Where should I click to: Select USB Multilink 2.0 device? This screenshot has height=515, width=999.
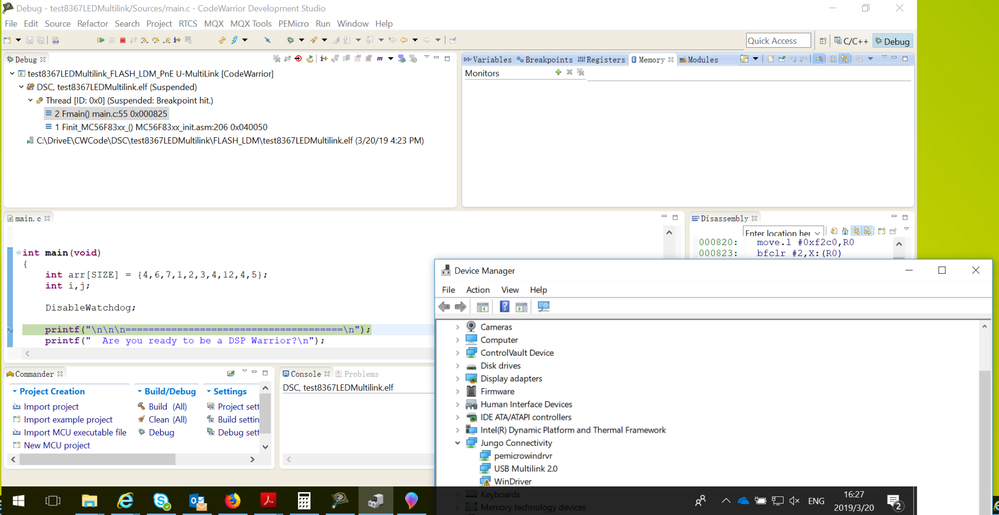pos(526,468)
